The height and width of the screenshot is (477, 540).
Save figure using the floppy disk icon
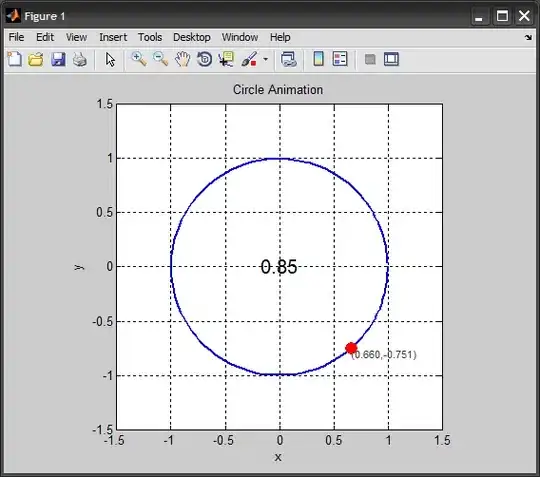point(58,59)
